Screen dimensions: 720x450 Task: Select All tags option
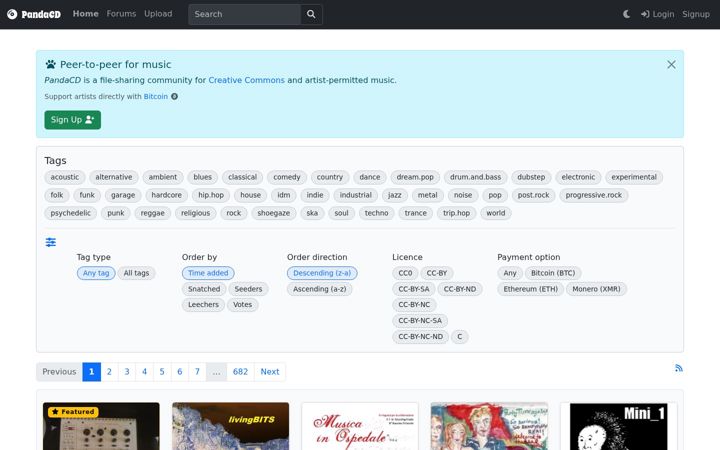136,273
